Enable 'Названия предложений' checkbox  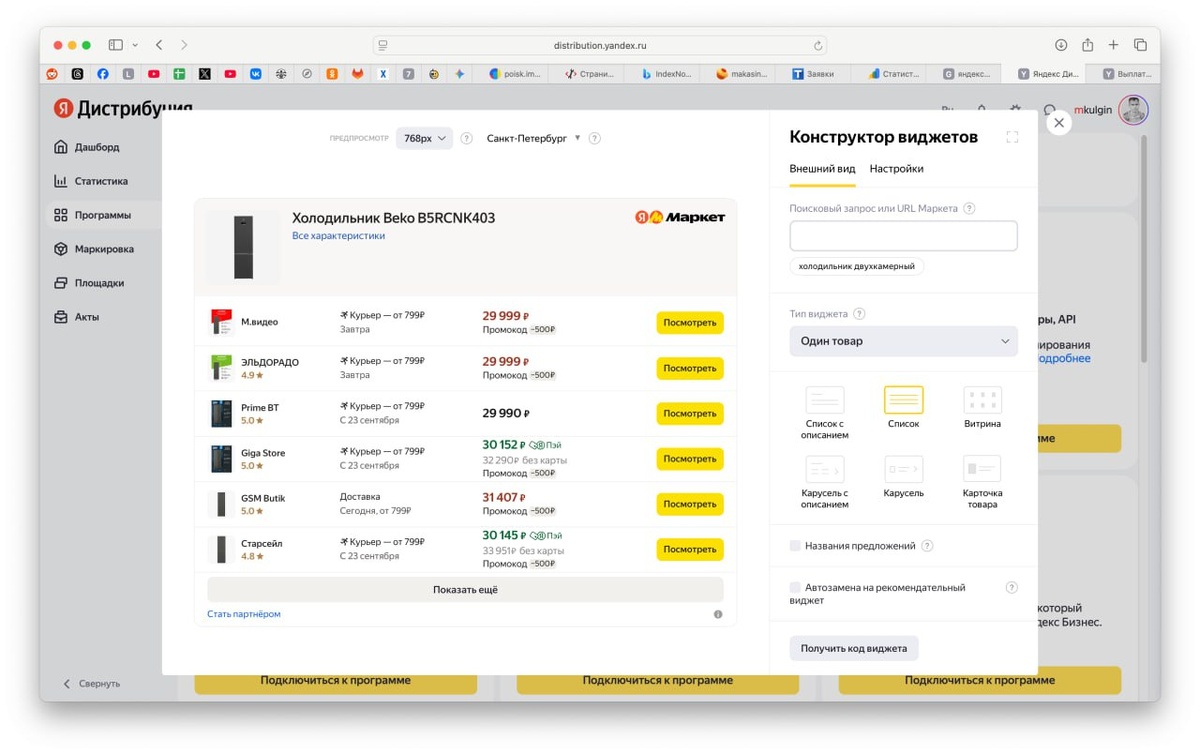795,546
